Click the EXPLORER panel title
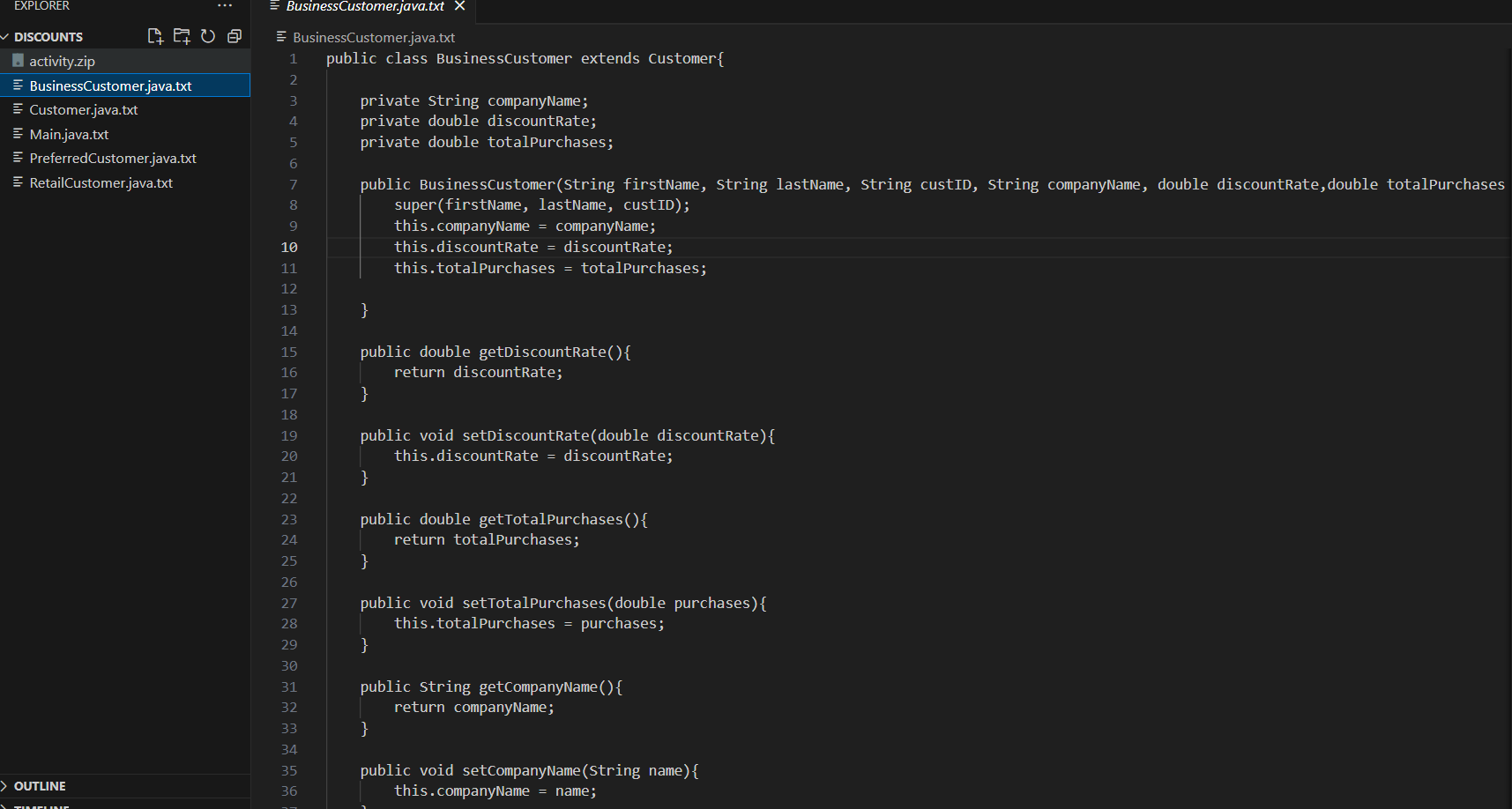1512x809 pixels. coord(41,6)
